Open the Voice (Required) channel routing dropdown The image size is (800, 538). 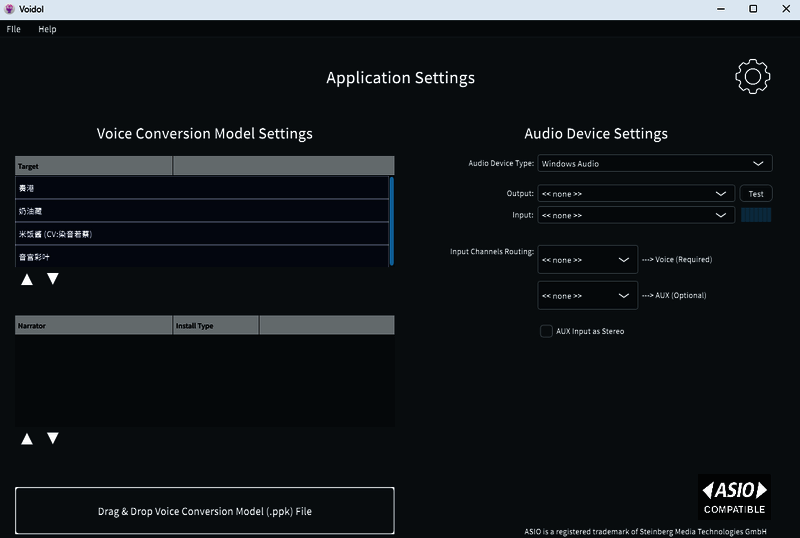point(587,260)
